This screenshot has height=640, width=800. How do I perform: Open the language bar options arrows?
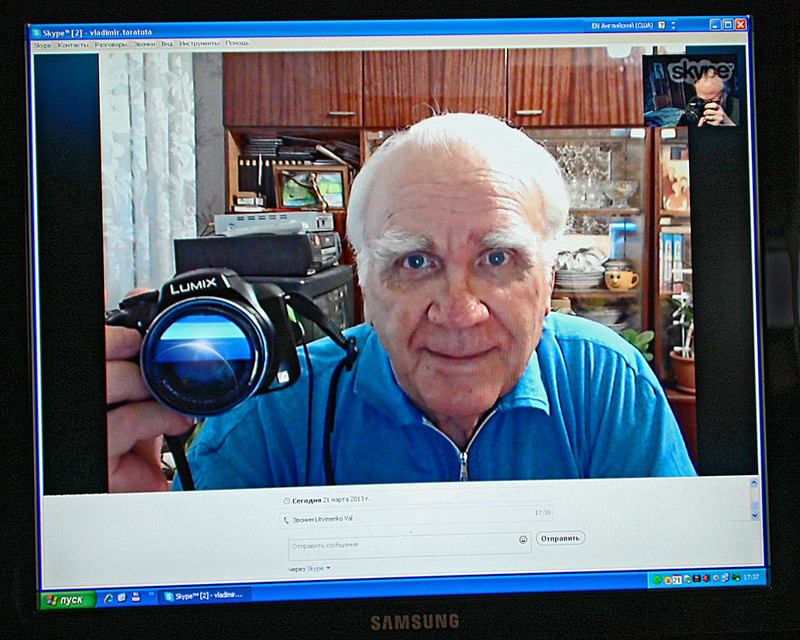[x=673, y=24]
